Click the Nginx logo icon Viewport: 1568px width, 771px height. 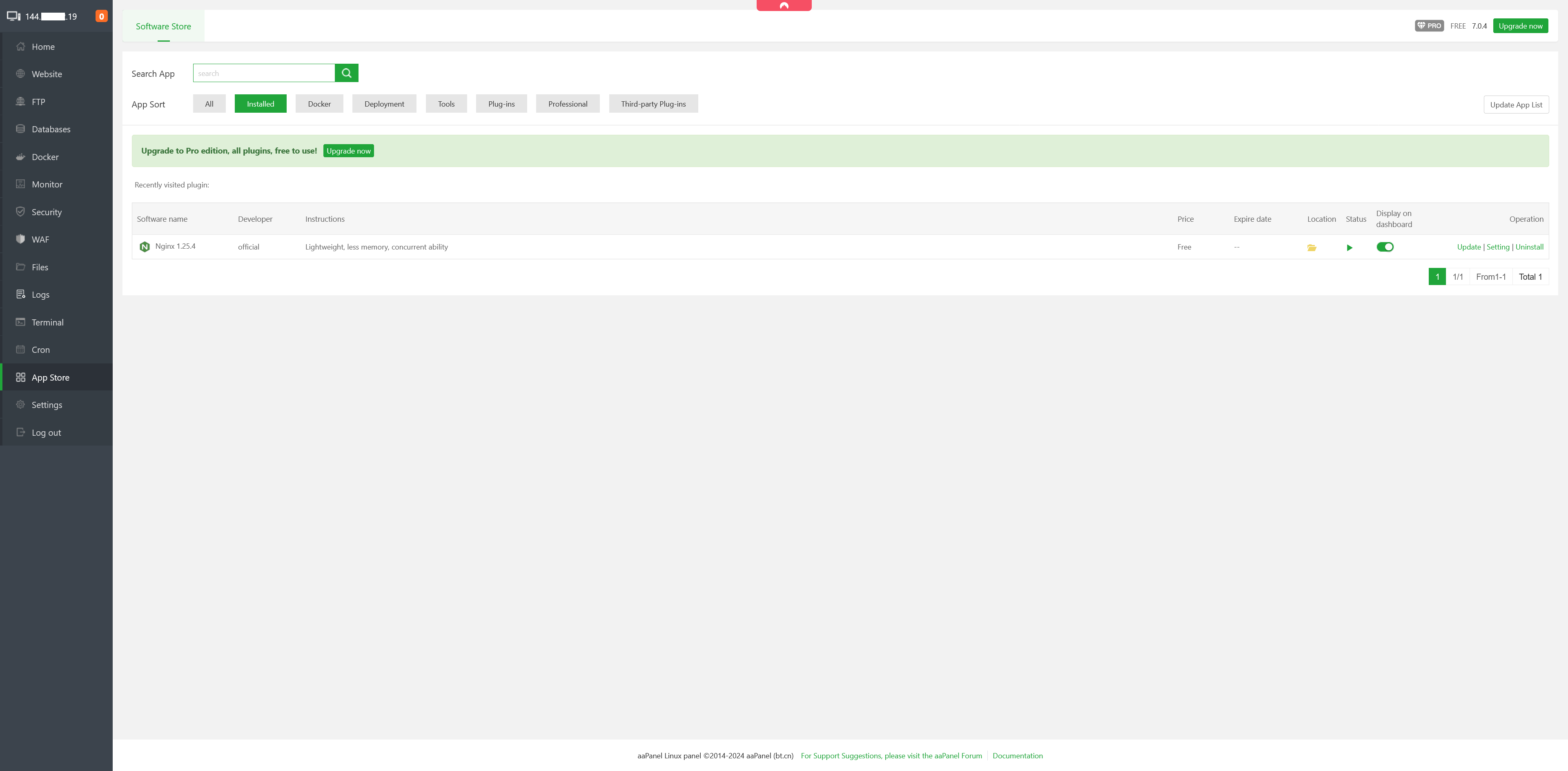145,247
